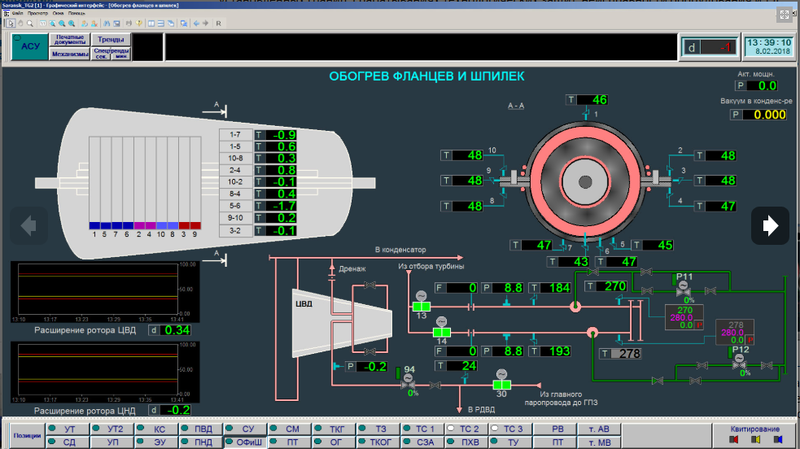
Task: Open the Механизмы button
Action: (x=68, y=54)
